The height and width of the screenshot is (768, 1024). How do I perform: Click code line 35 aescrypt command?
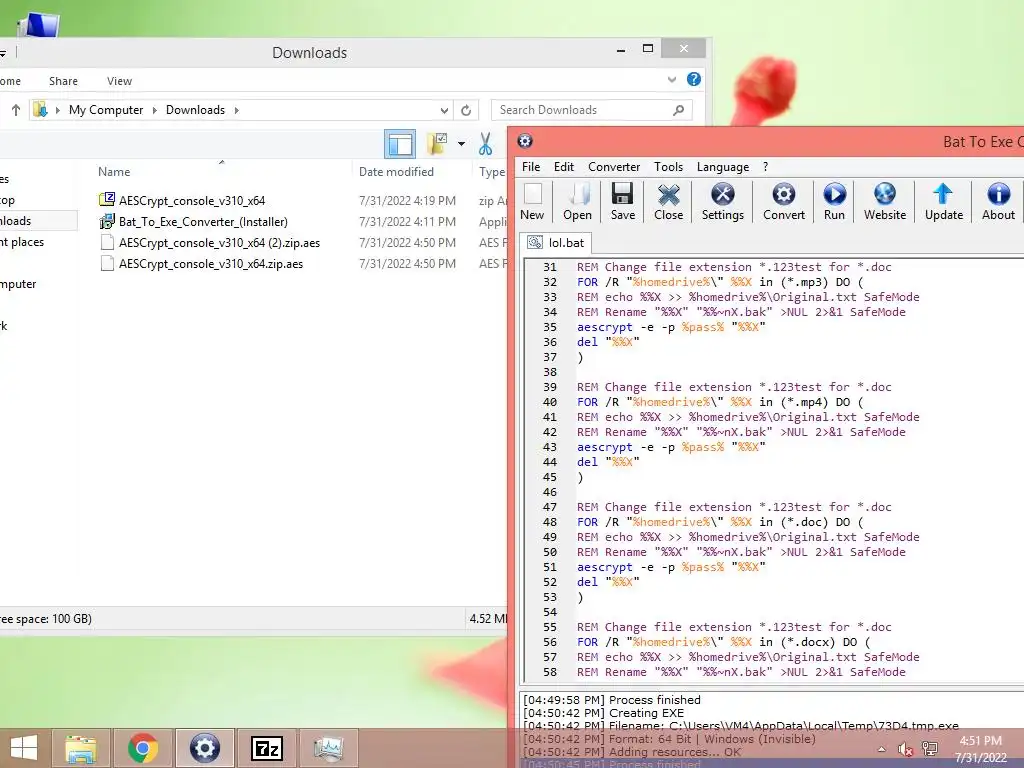(x=671, y=327)
